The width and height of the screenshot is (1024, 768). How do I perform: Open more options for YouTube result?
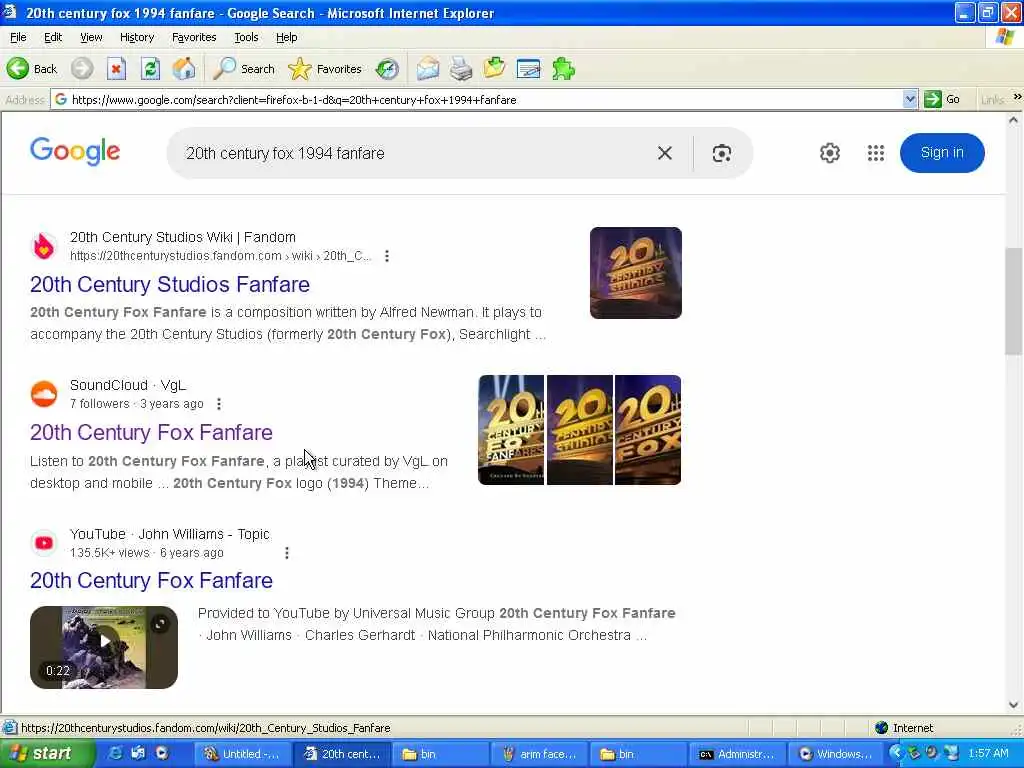pyautogui.click(x=287, y=553)
